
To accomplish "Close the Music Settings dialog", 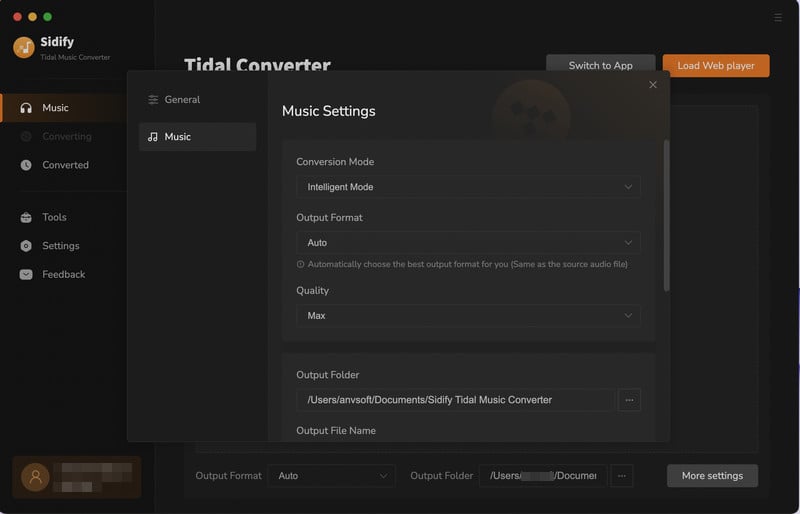I will pos(653,85).
